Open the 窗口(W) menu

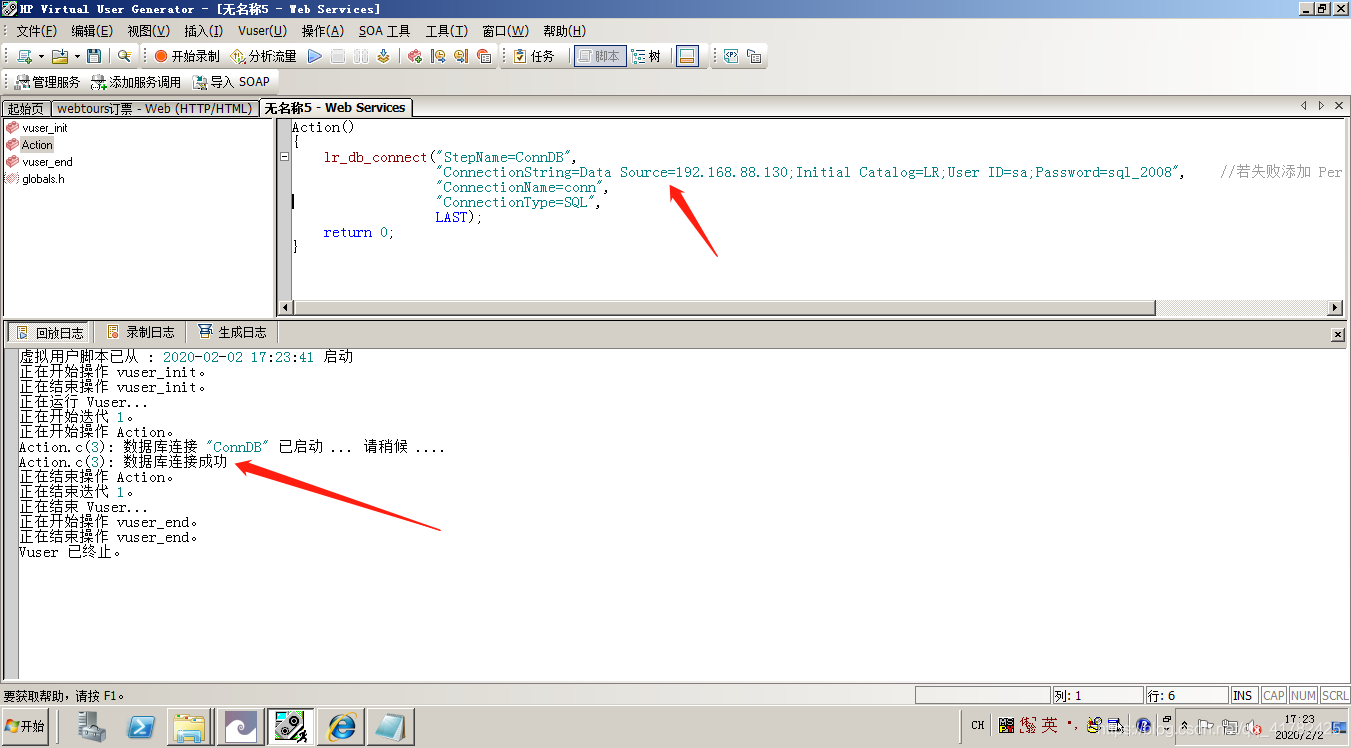click(x=505, y=31)
